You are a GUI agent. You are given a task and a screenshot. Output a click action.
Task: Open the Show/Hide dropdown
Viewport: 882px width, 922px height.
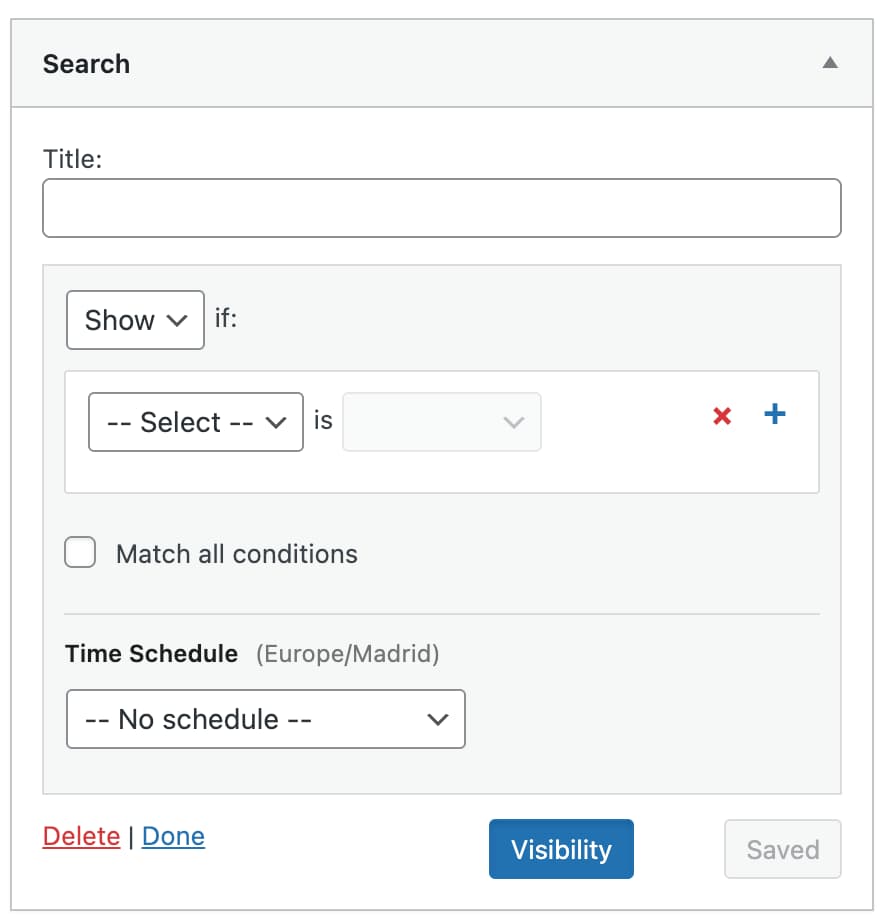(135, 320)
